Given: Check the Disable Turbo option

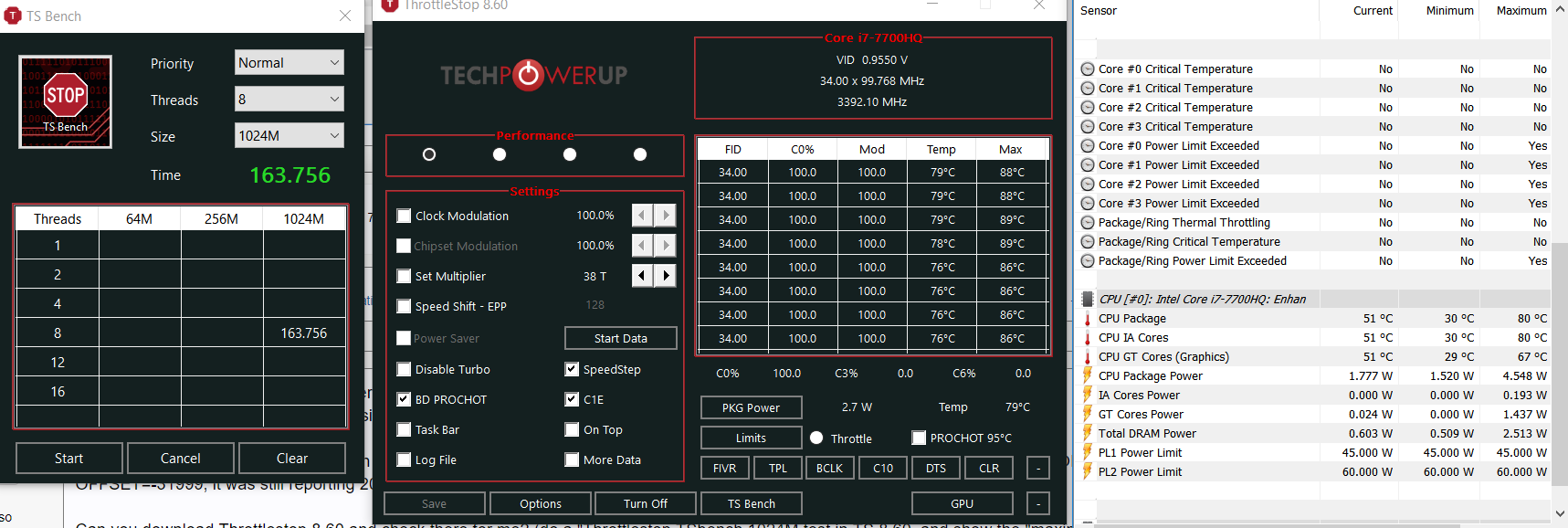Looking at the screenshot, I should [x=404, y=370].
